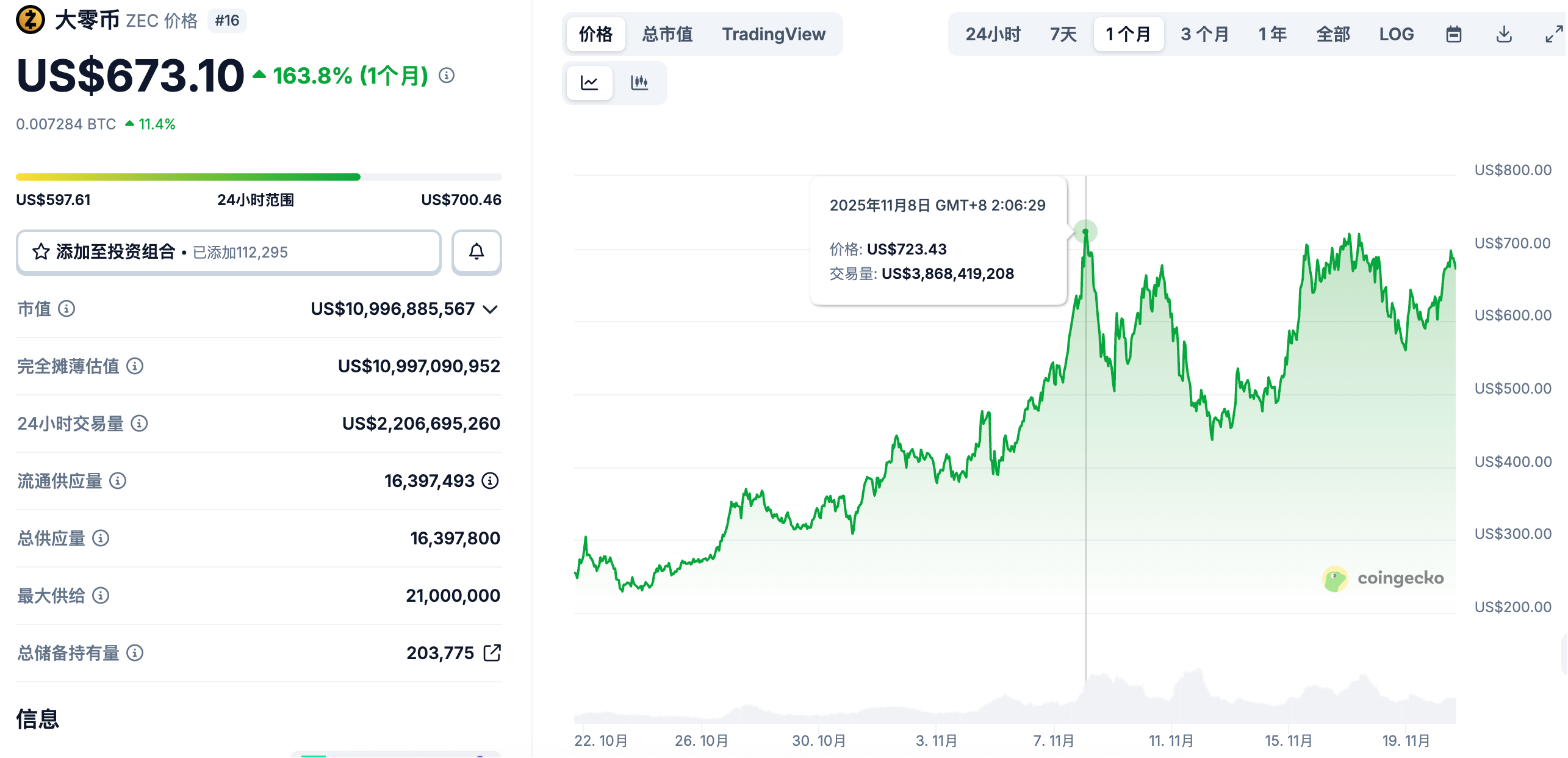Select the 24小时 time range
Screen dimensions: 1568x758
click(x=993, y=34)
